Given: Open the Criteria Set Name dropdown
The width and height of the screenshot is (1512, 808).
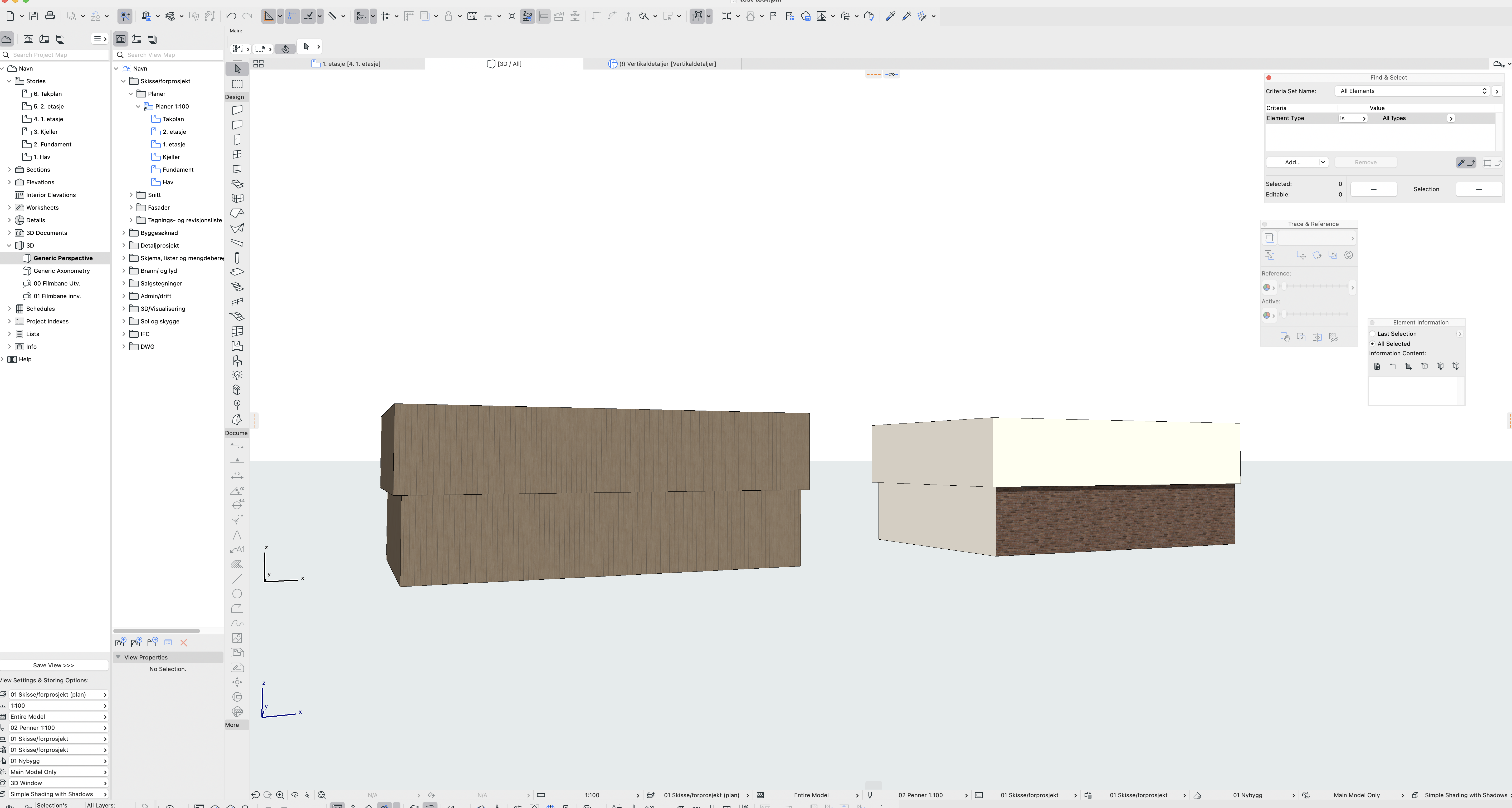Looking at the screenshot, I should coord(1412,91).
